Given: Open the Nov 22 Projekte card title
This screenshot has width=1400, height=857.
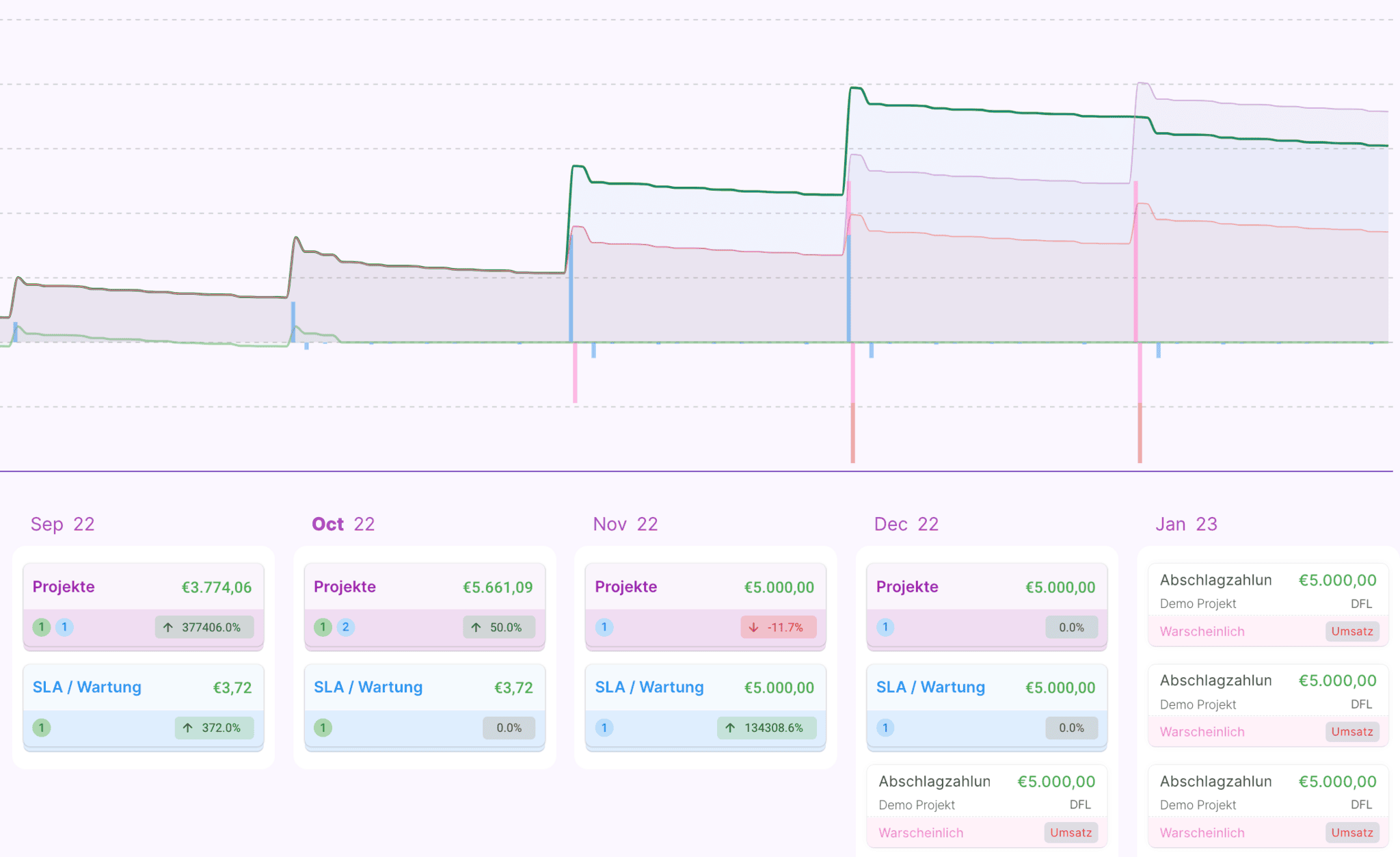Looking at the screenshot, I should click(625, 587).
